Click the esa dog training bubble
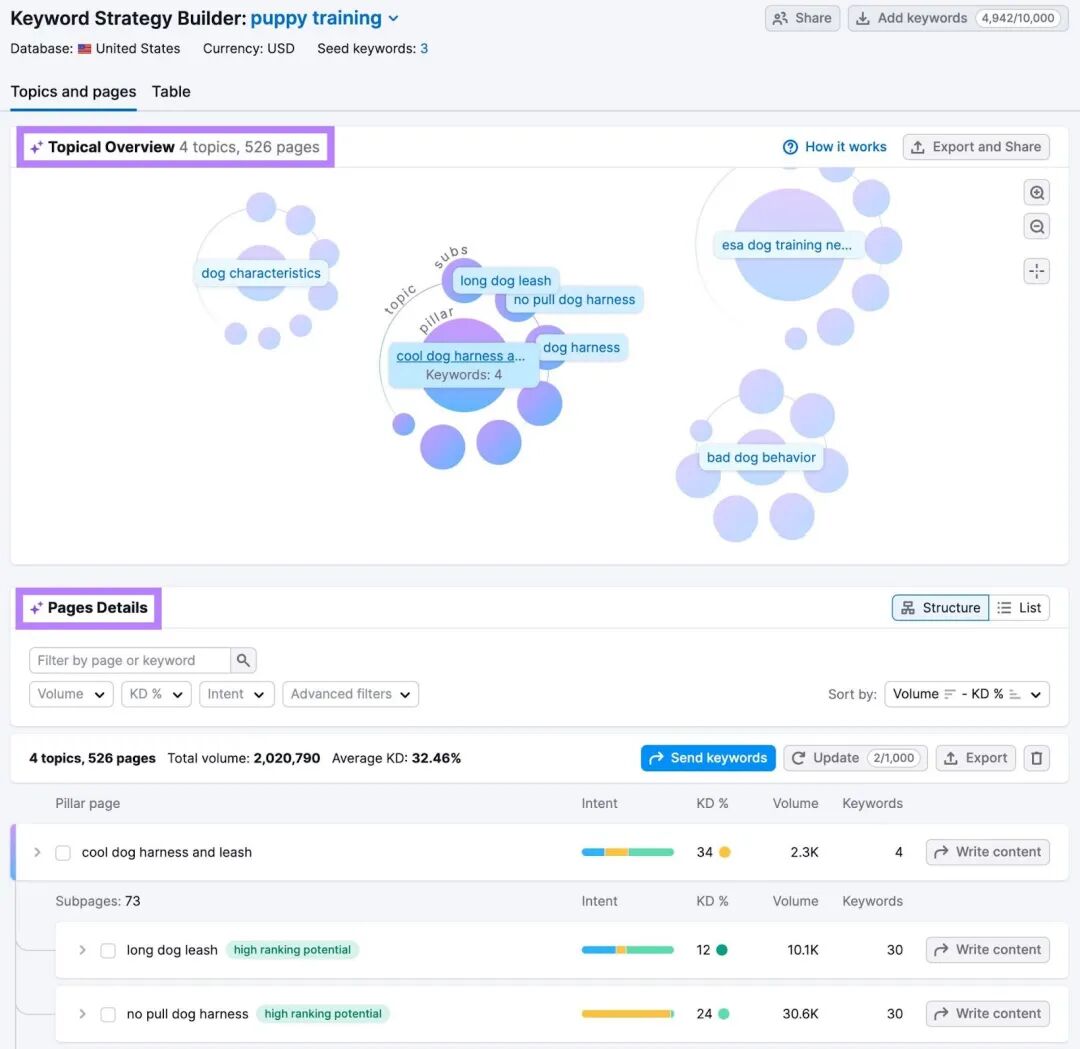Screen dimensions: 1080x1049 point(786,245)
